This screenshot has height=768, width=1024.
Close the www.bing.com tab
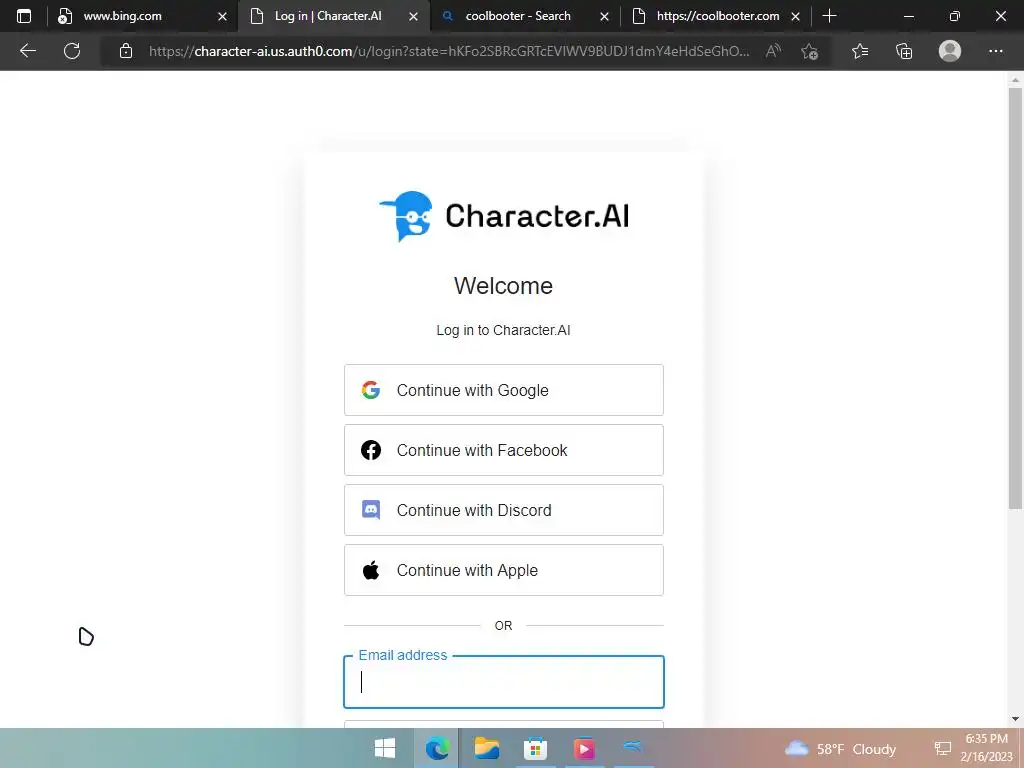222,16
